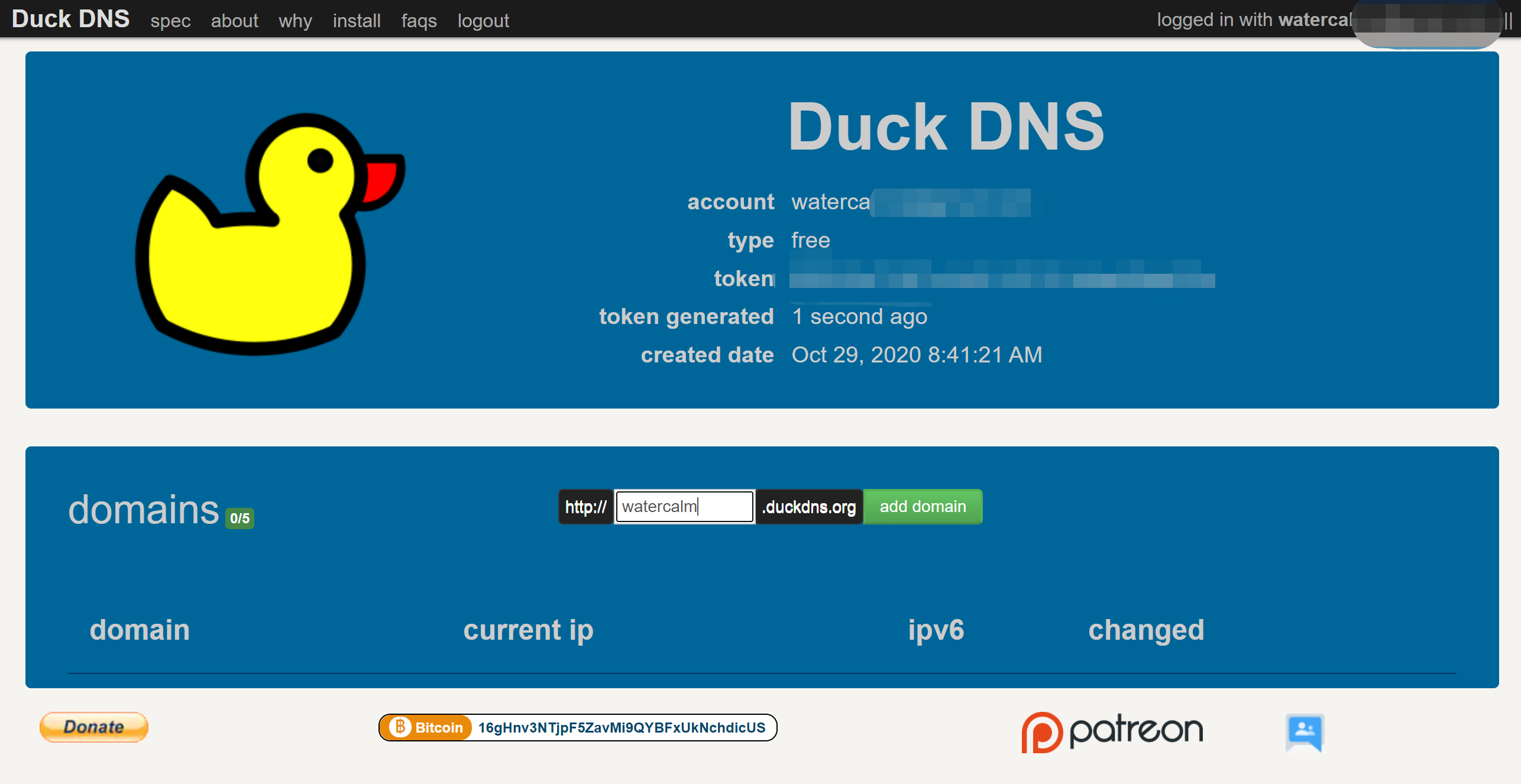Click the 0/5 domains count badge

[240, 519]
